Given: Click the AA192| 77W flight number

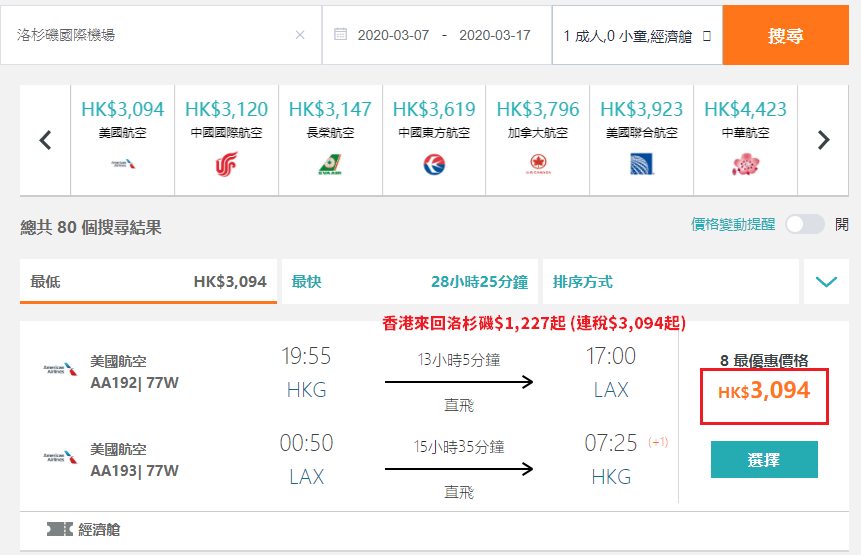Looking at the screenshot, I should [135, 383].
